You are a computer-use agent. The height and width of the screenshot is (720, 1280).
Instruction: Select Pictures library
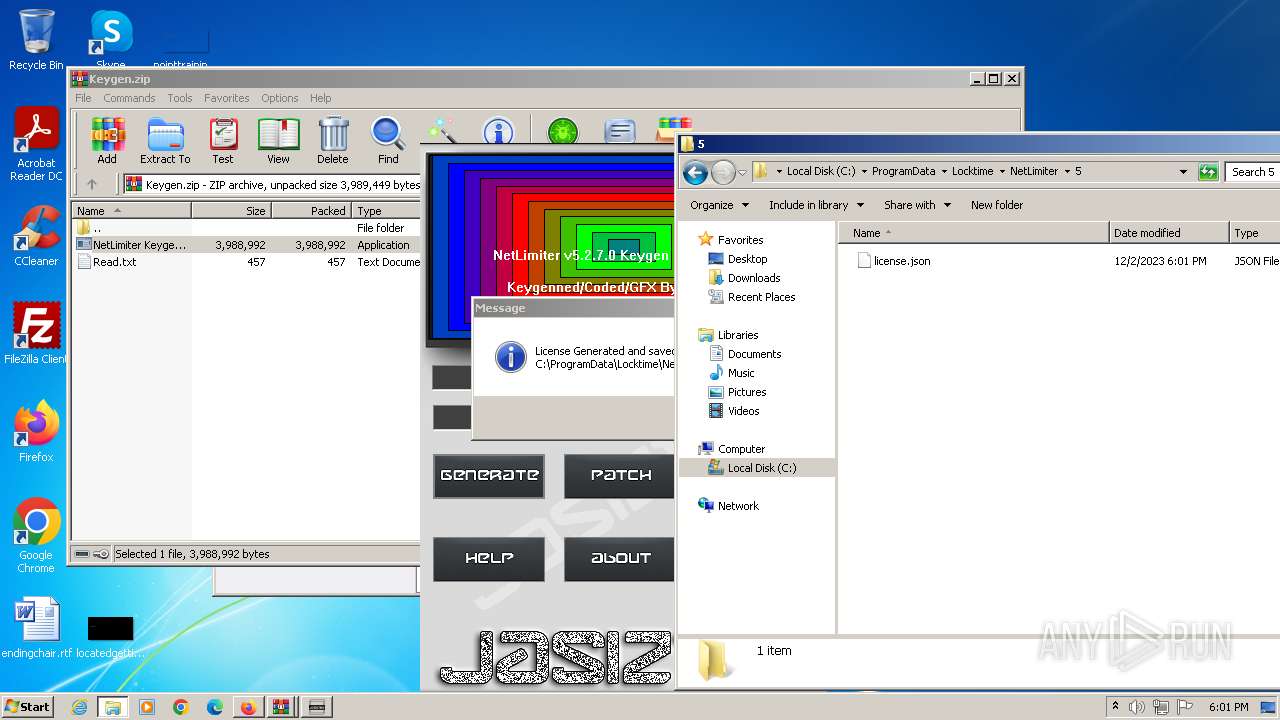tap(747, 392)
